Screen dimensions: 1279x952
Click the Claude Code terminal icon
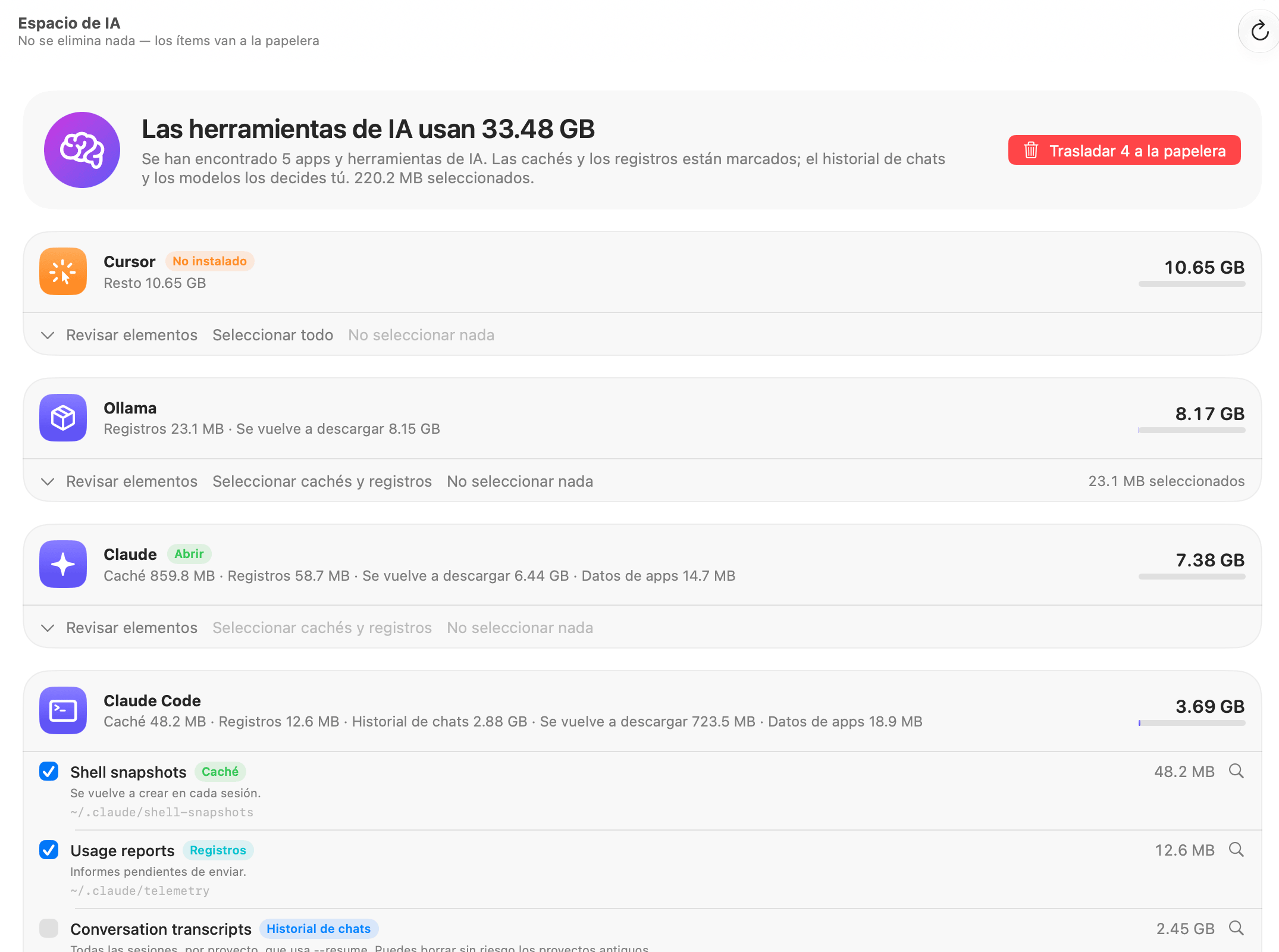tap(63, 710)
